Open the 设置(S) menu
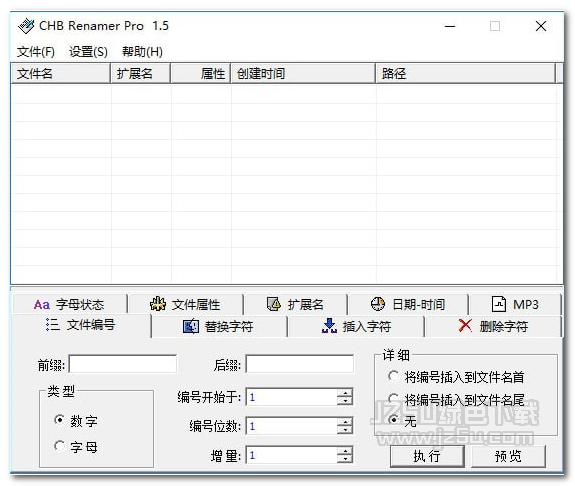Screen dimensions: 575x486 [x=88, y=52]
